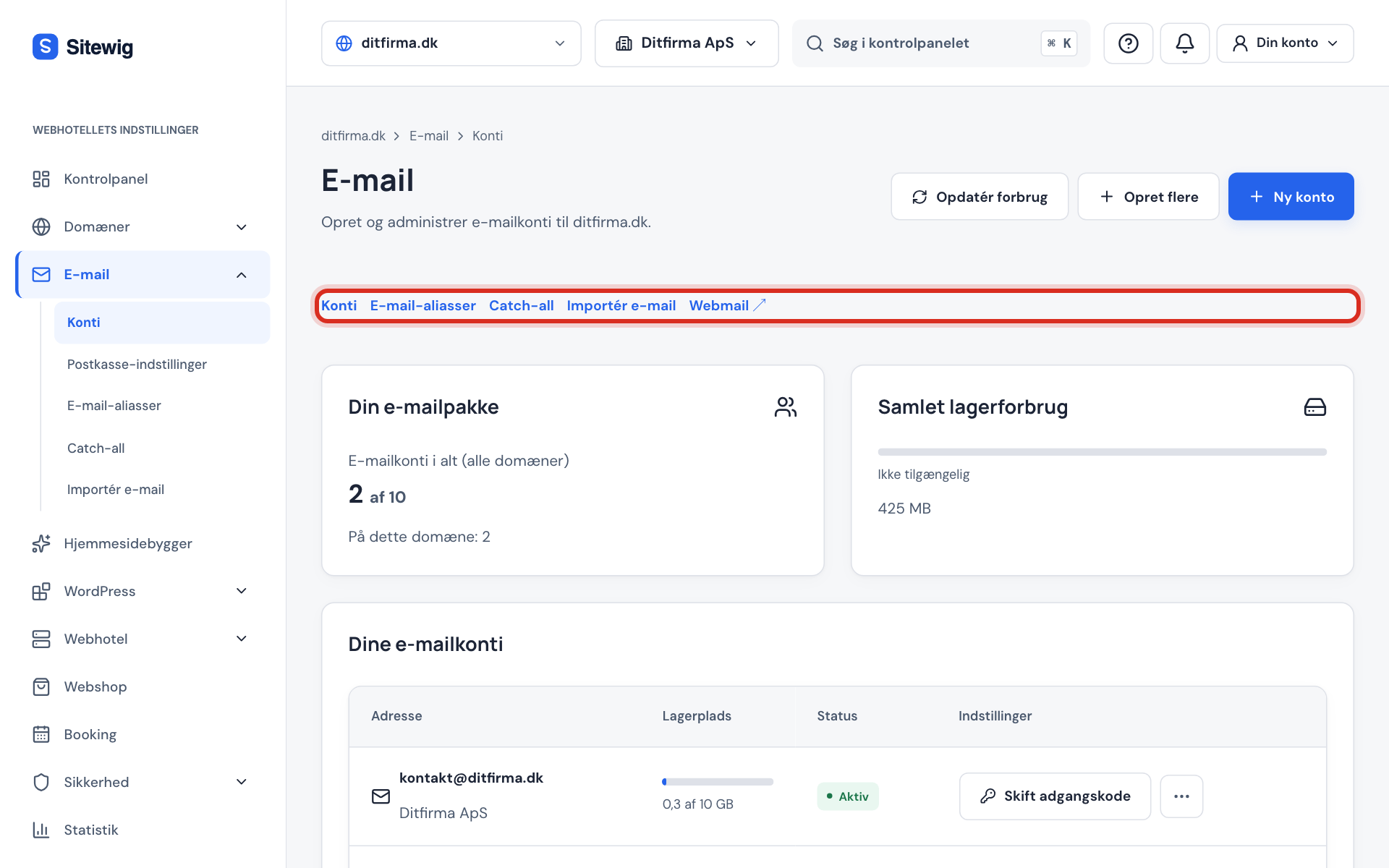Click the Webhotel server icon
1389x868 pixels.
point(41,639)
